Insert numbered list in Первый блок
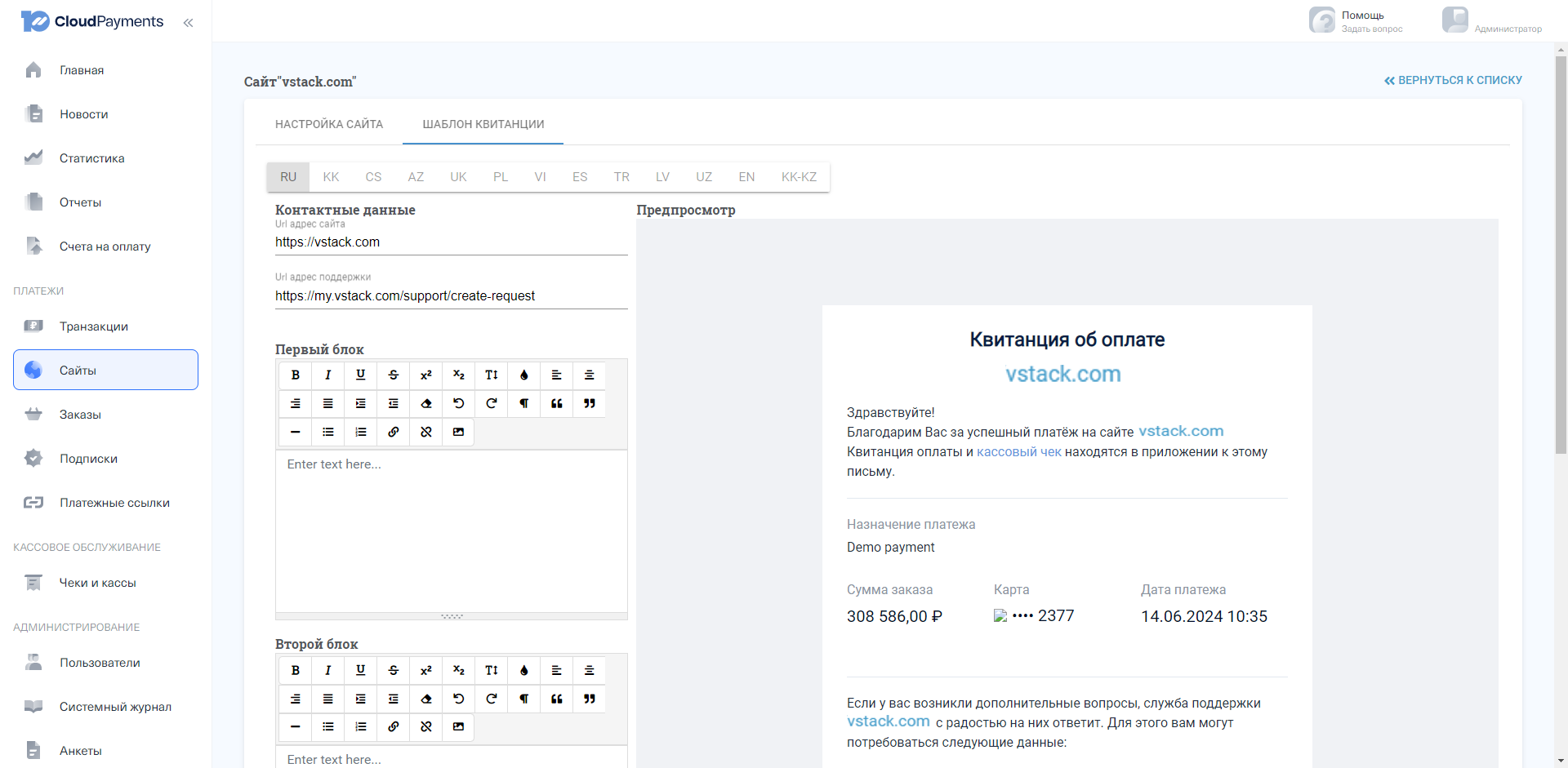The height and width of the screenshot is (768, 1568). [x=361, y=432]
